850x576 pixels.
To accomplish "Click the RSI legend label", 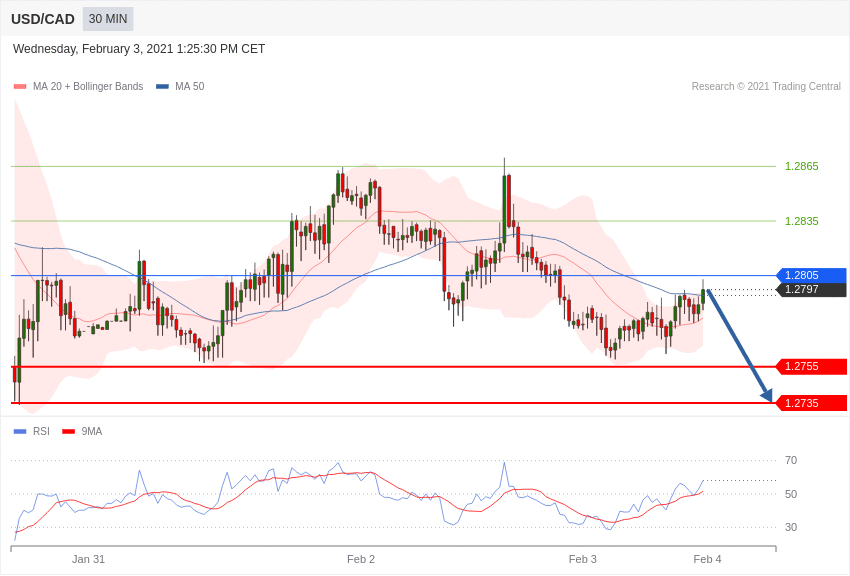I will tap(41, 431).
